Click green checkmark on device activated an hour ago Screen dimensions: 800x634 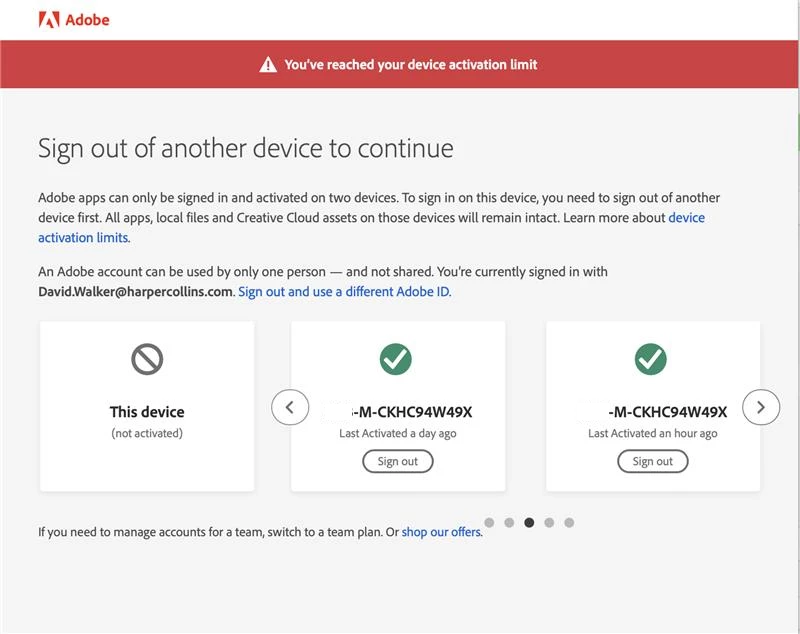click(651, 359)
